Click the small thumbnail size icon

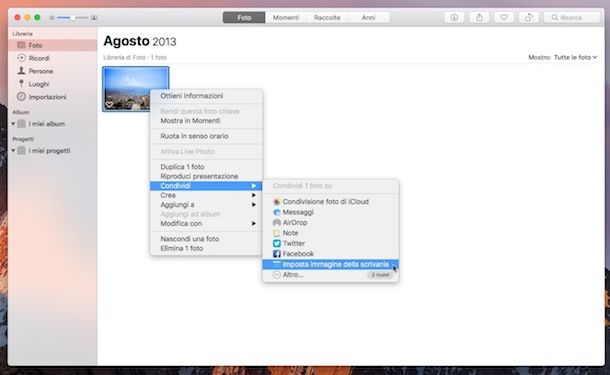[52, 18]
